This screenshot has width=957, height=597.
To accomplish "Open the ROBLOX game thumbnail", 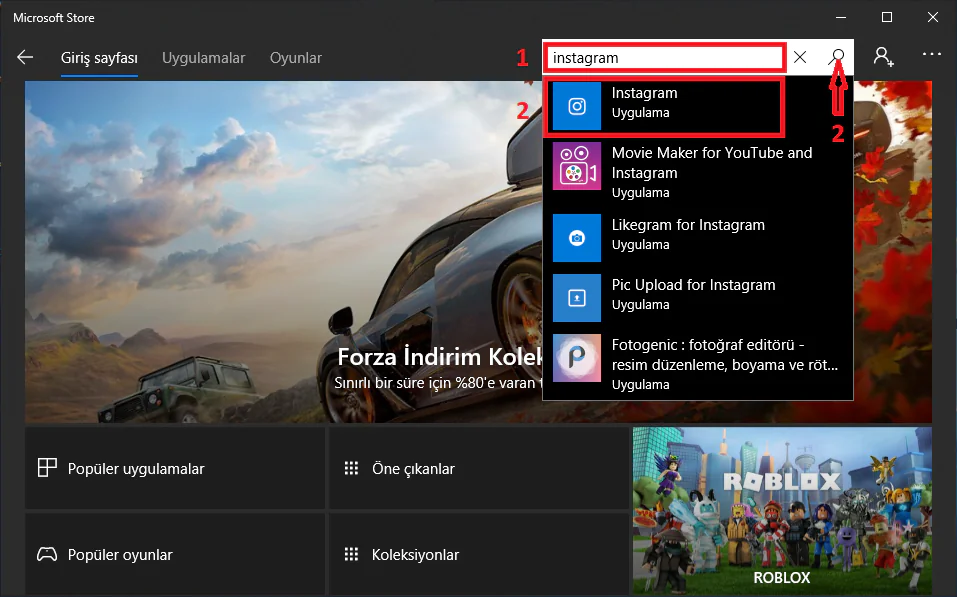I will [782, 510].
